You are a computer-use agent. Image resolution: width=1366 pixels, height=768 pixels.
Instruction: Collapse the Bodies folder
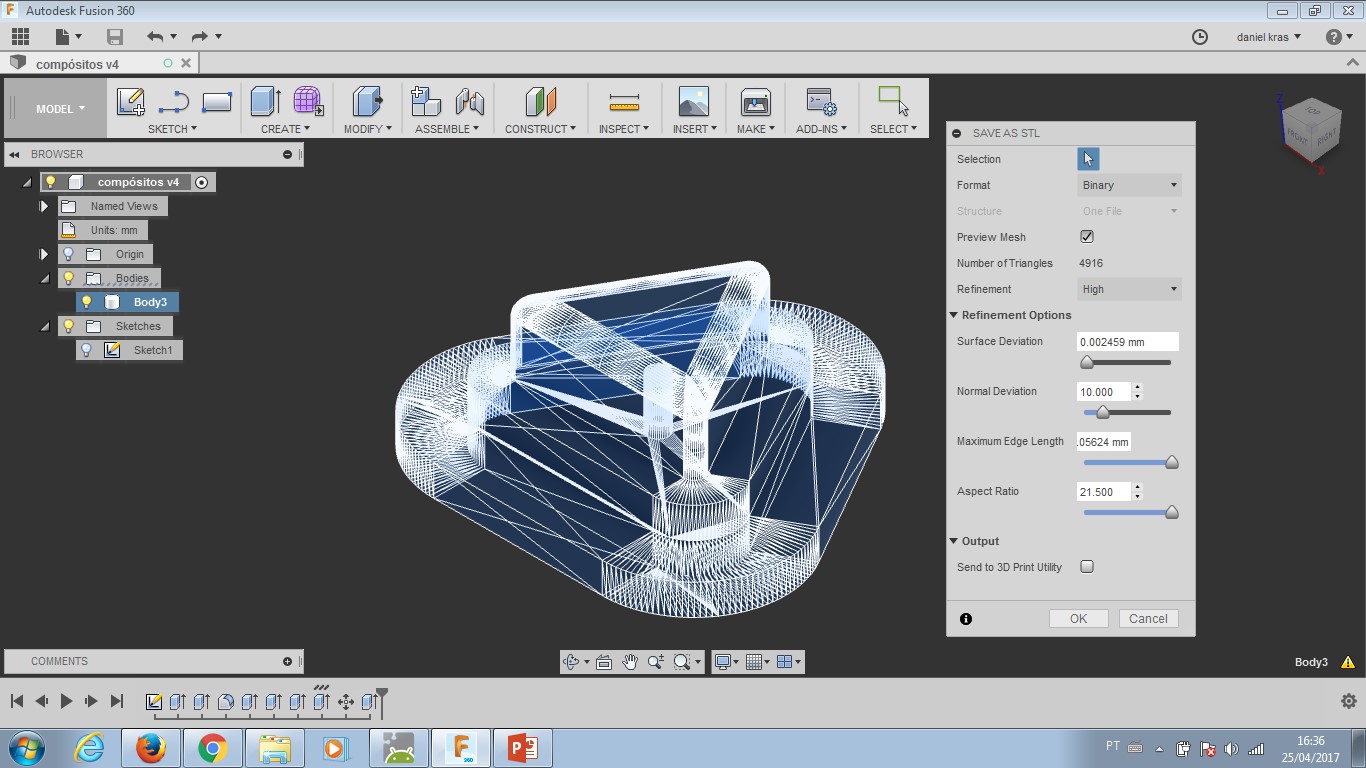point(44,279)
